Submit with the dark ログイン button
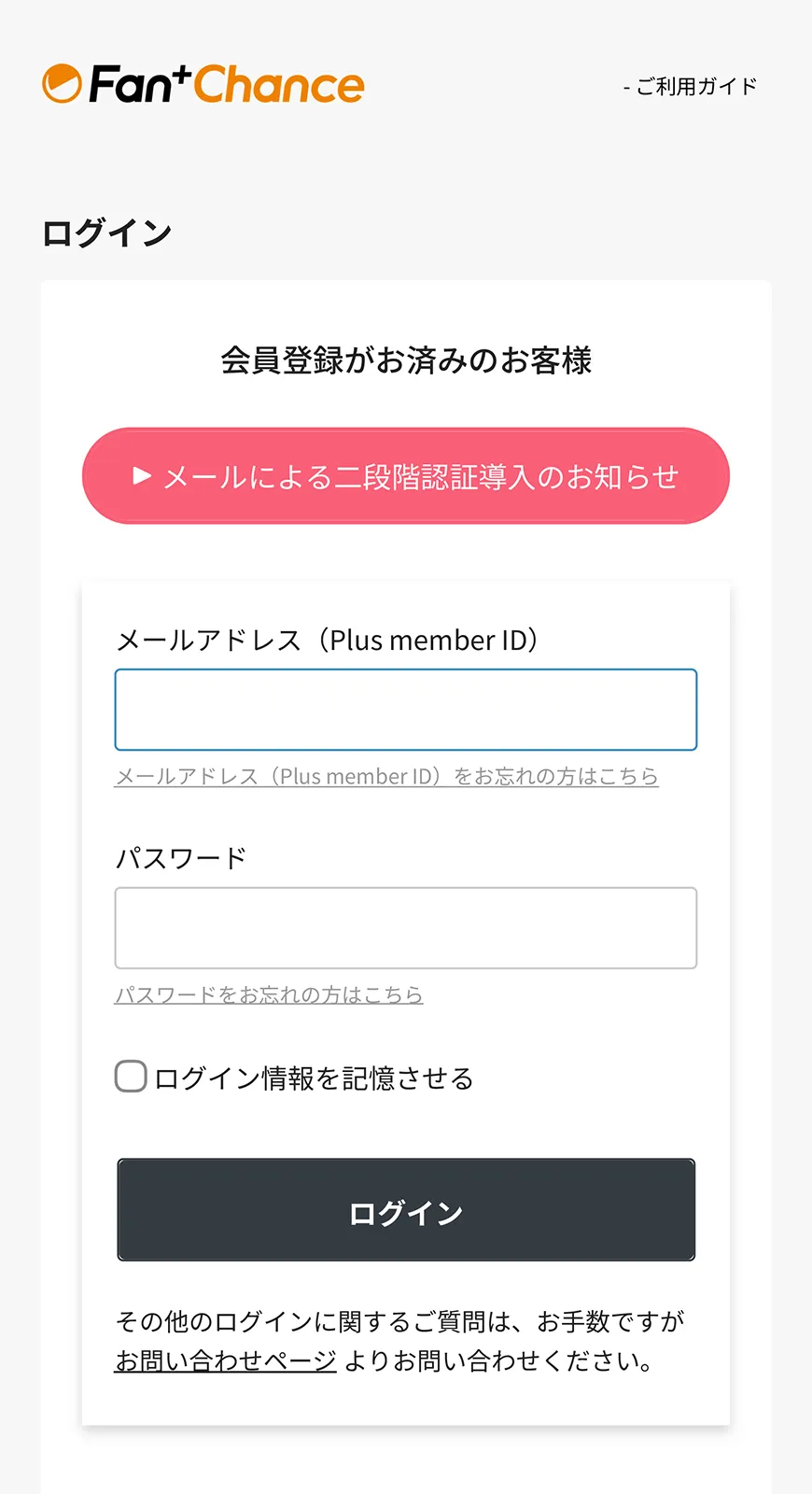Viewport: 812px width, 1494px height. coord(406,1210)
